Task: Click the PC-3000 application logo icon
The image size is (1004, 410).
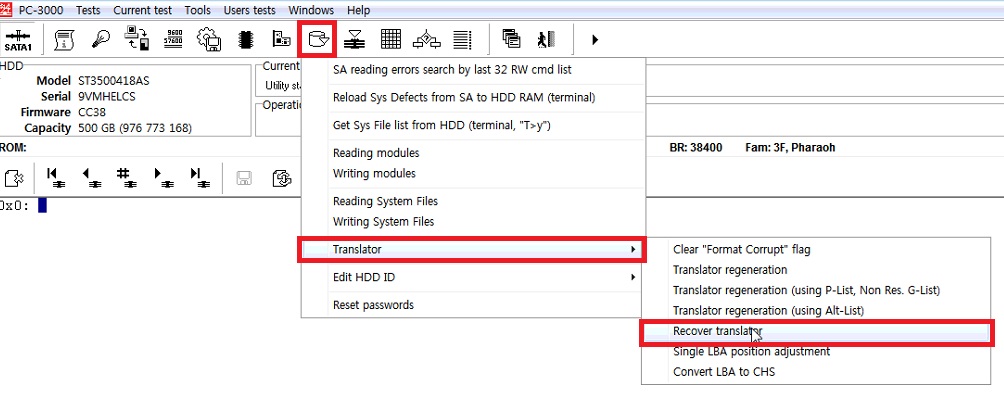Action: click(x=6, y=9)
